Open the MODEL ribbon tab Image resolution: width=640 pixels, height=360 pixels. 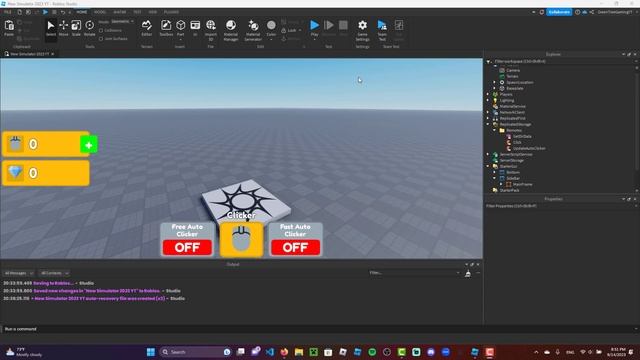pyautogui.click(x=100, y=12)
